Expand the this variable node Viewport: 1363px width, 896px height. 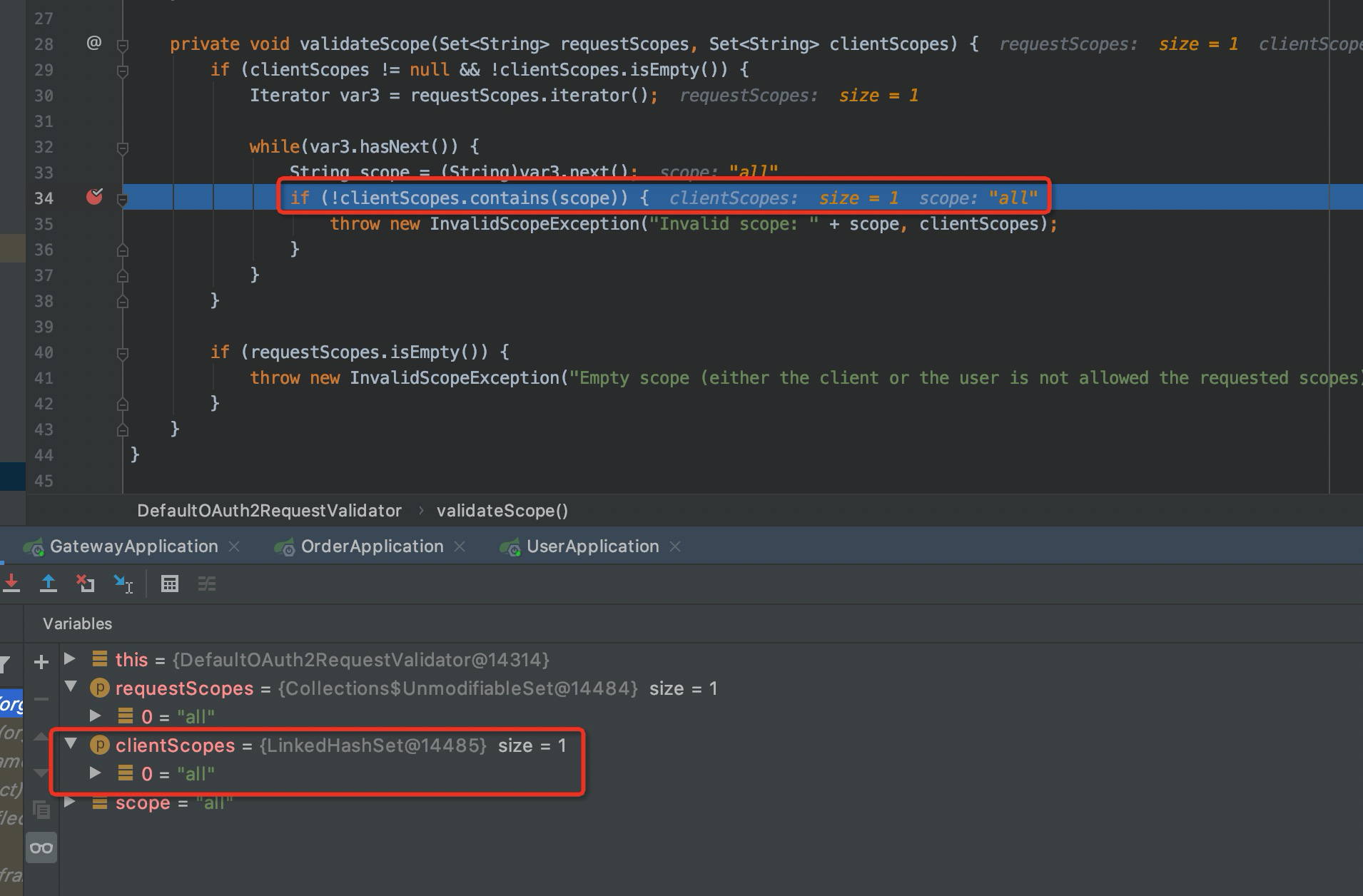tap(69, 659)
